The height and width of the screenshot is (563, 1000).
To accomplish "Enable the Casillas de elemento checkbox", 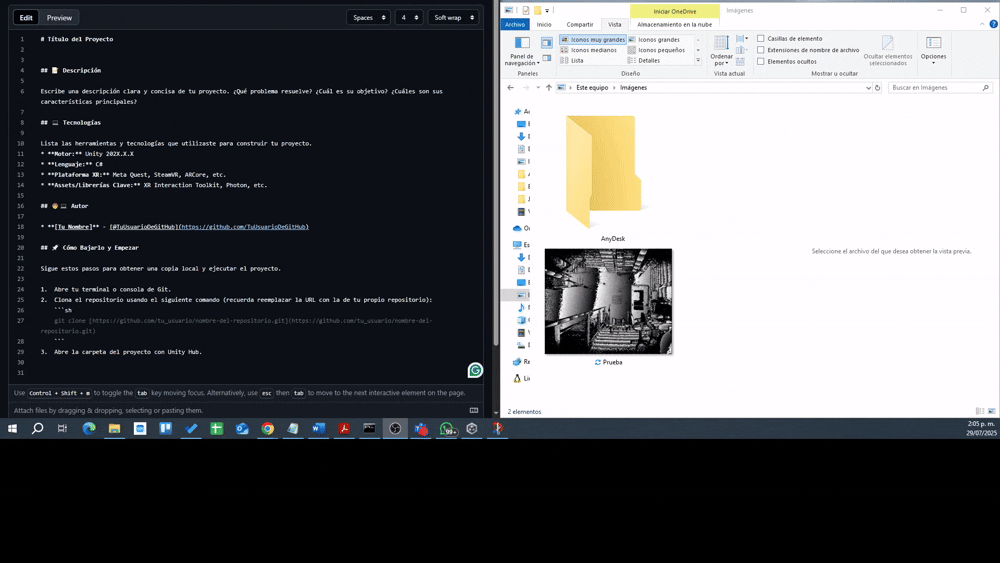I will [761, 39].
